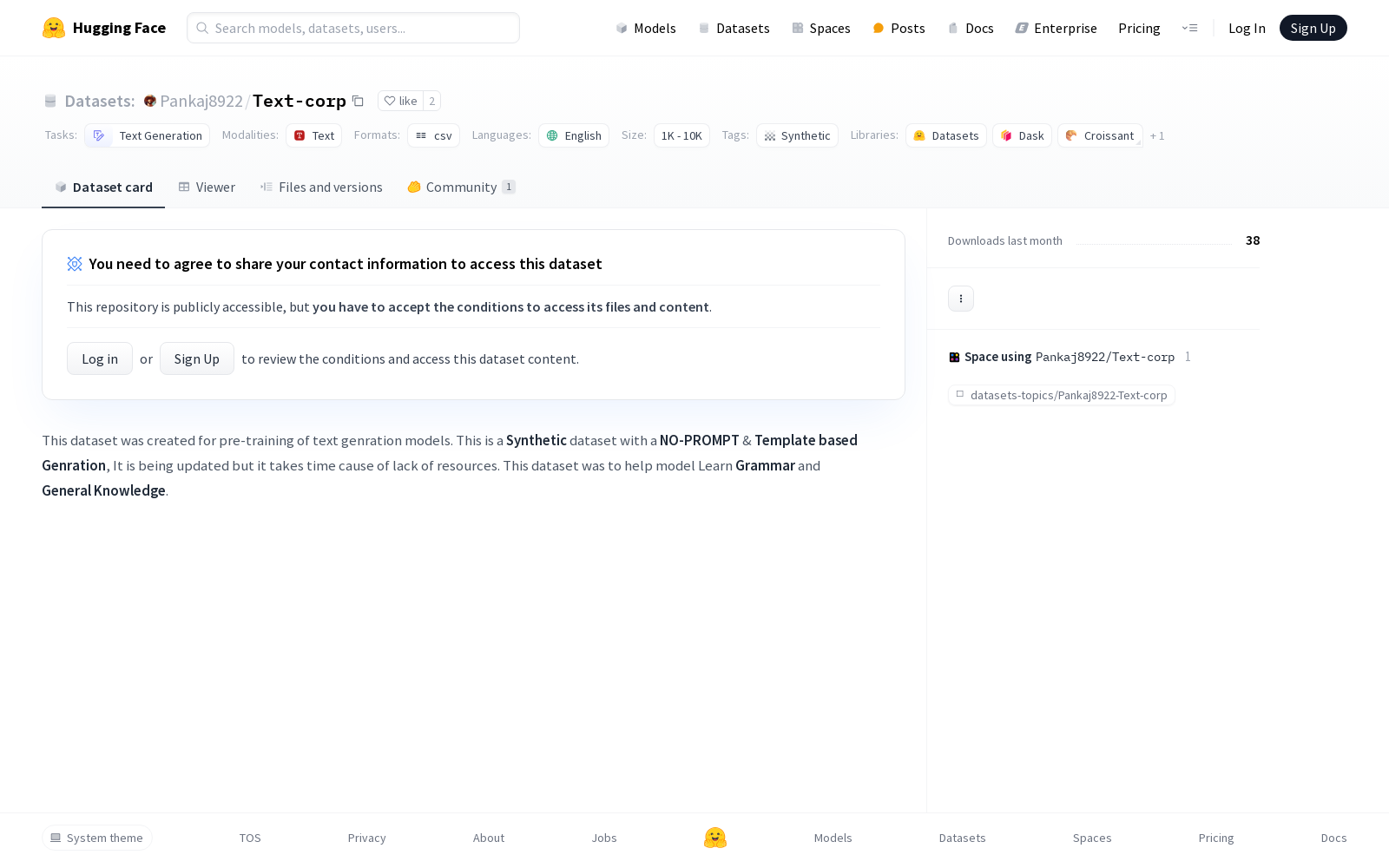The height and width of the screenshot is (868, 1389).
Task: Like the Text-corp dataset
Action: pyautogui.click(x=400, y=101)
